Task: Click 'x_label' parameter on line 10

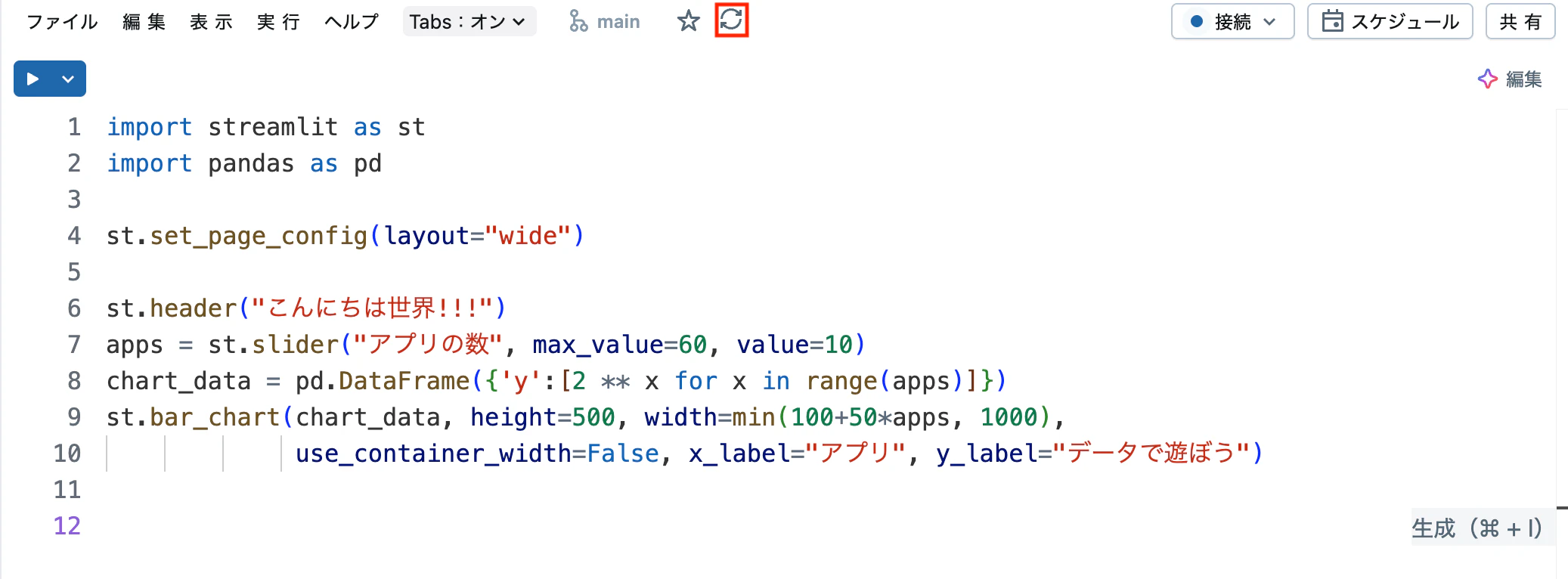Action: click(739, 454)
